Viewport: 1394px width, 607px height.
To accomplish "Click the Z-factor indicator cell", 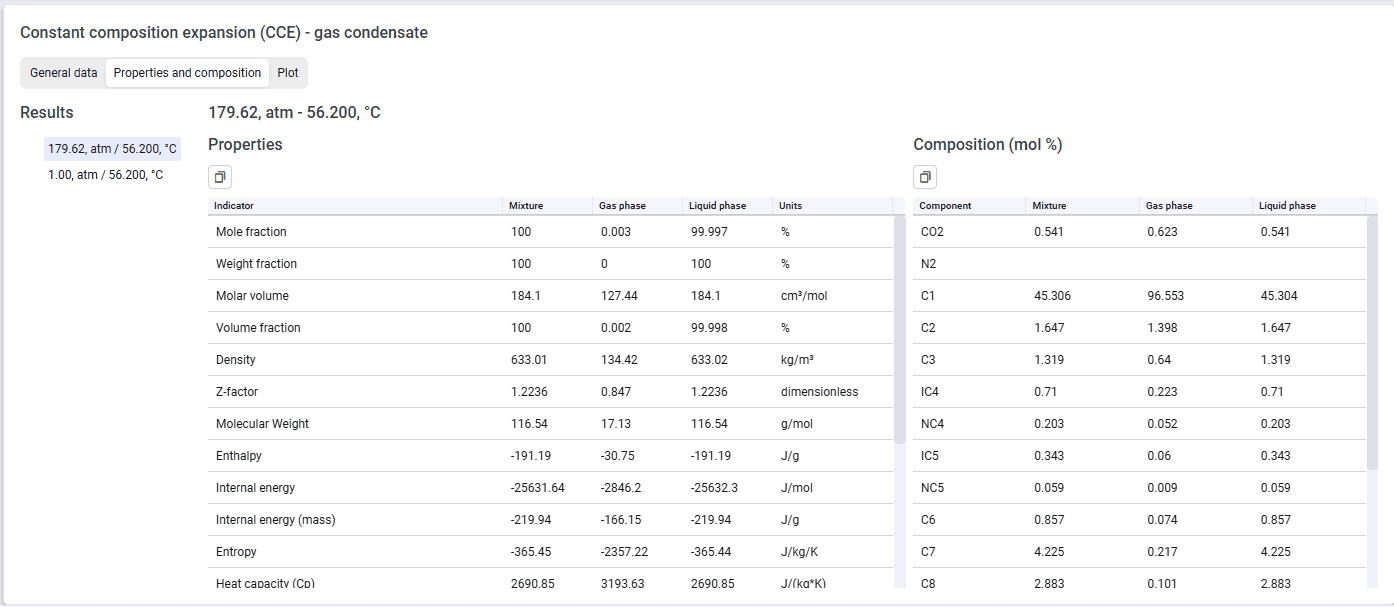I will point(355,392).
